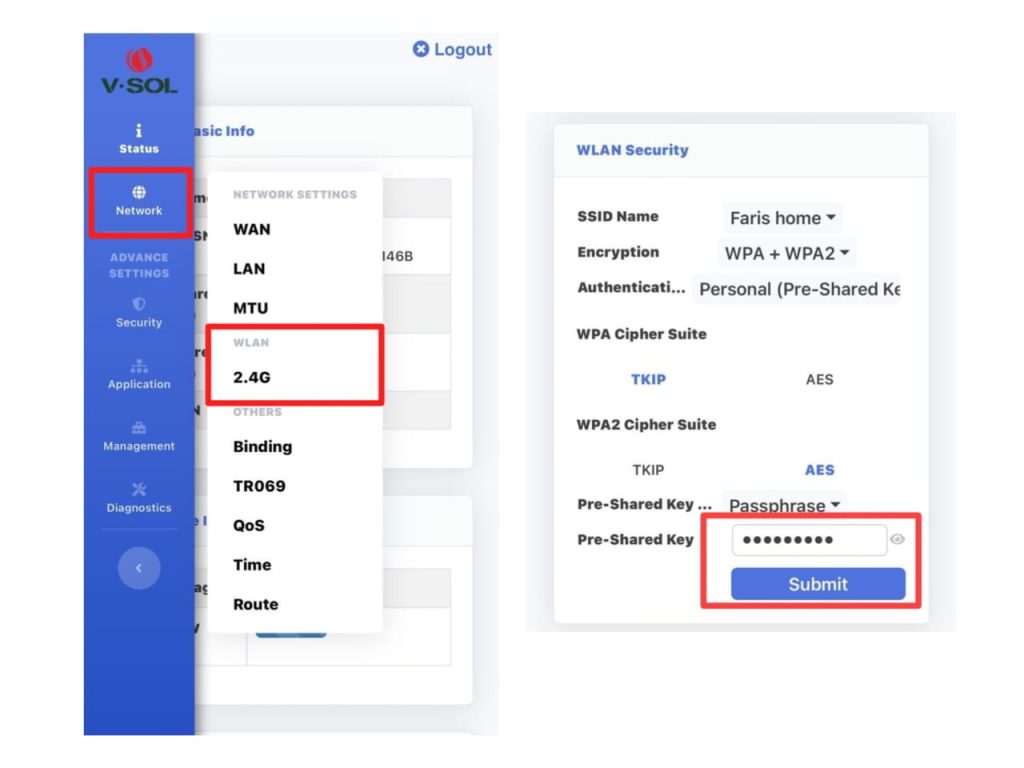Open the Pre-Shared Key format Passphrase dropdown
The height and width of the screenshot is (768, 1024).
coord(784,505)
